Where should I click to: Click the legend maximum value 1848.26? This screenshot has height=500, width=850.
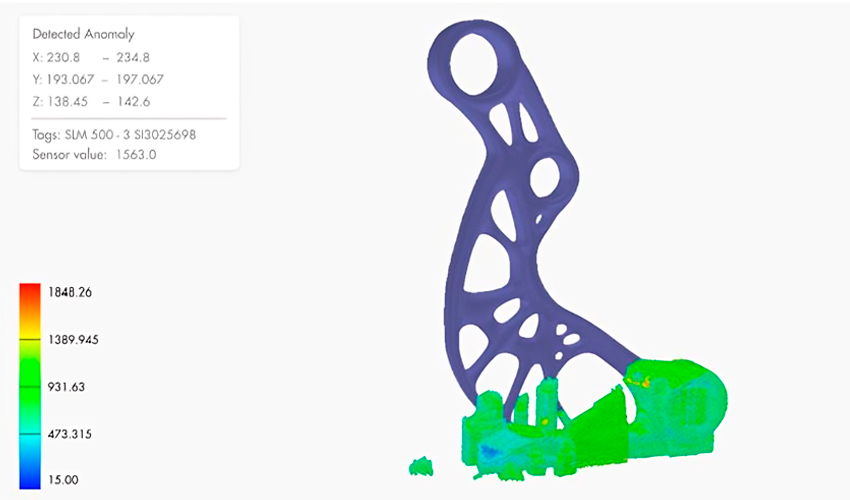coord(70,292)
